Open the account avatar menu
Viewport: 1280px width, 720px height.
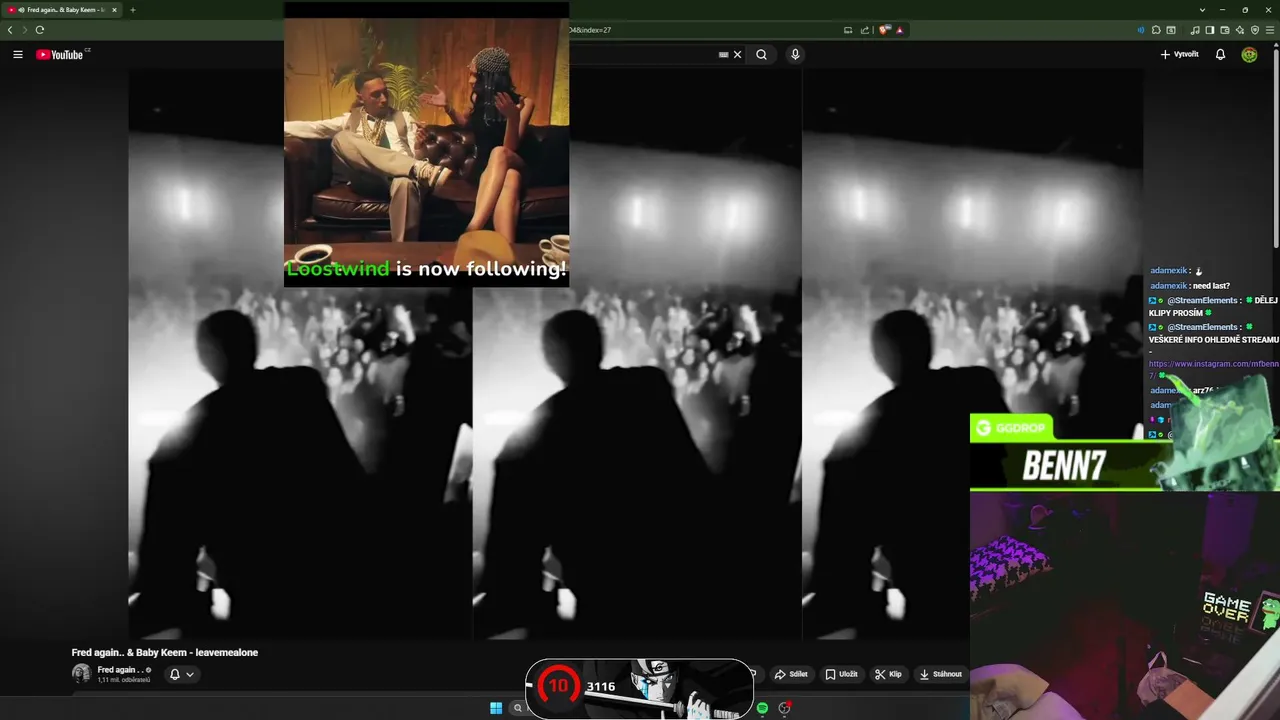click(x=1249, y=55)
